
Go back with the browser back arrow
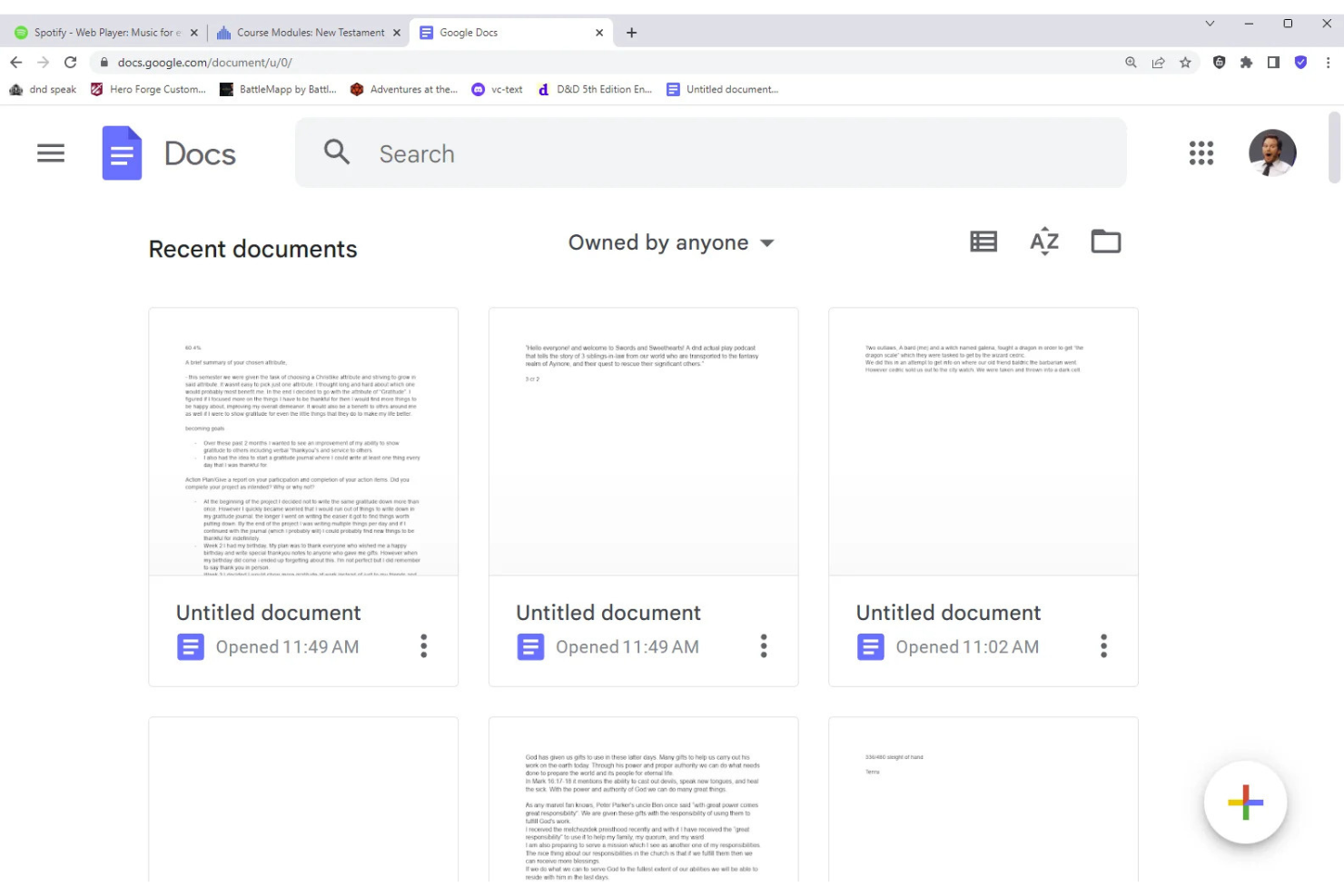click(15, 63)
